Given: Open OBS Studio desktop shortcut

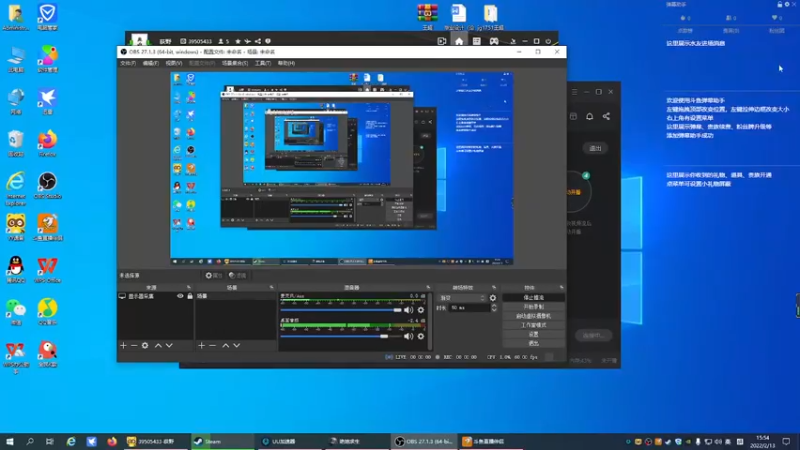Looking at the screenshot, I should pyautogui.click(x=47, y=185).
